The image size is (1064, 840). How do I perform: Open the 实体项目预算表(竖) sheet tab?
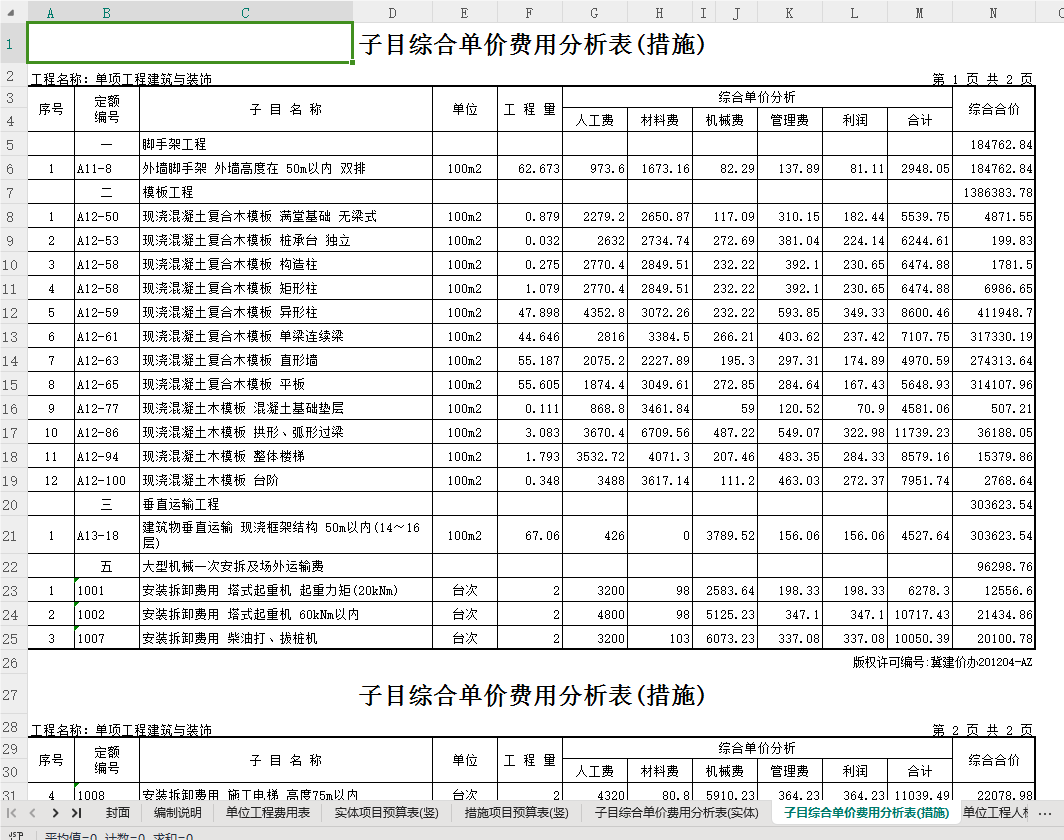(x=386, y=812)
